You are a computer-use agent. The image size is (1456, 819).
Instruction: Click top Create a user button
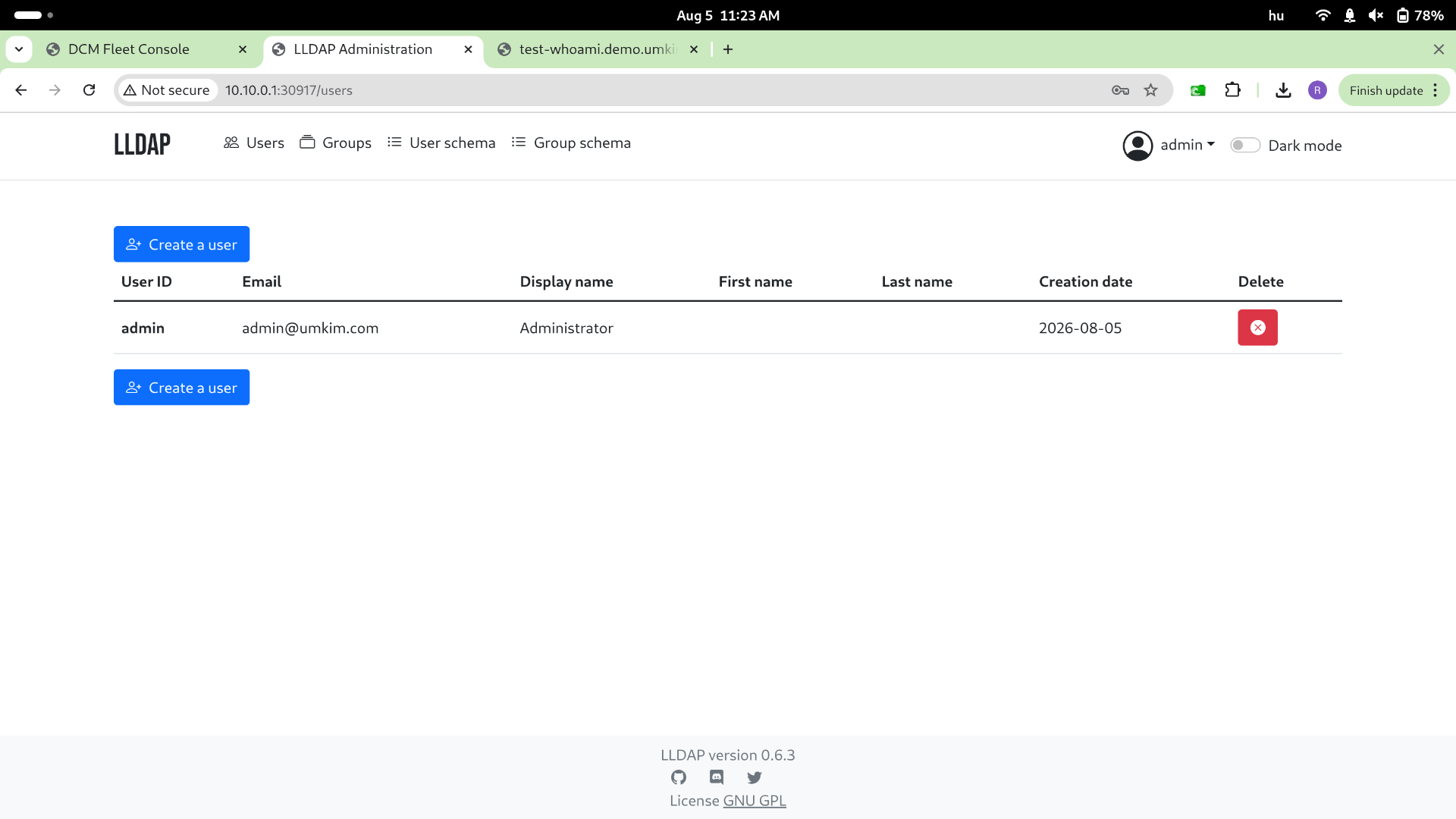[x=181, y=244]
